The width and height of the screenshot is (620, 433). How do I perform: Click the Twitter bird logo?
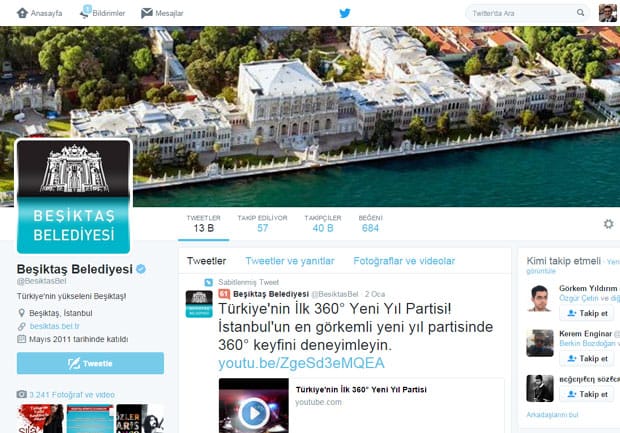point(344,13)
